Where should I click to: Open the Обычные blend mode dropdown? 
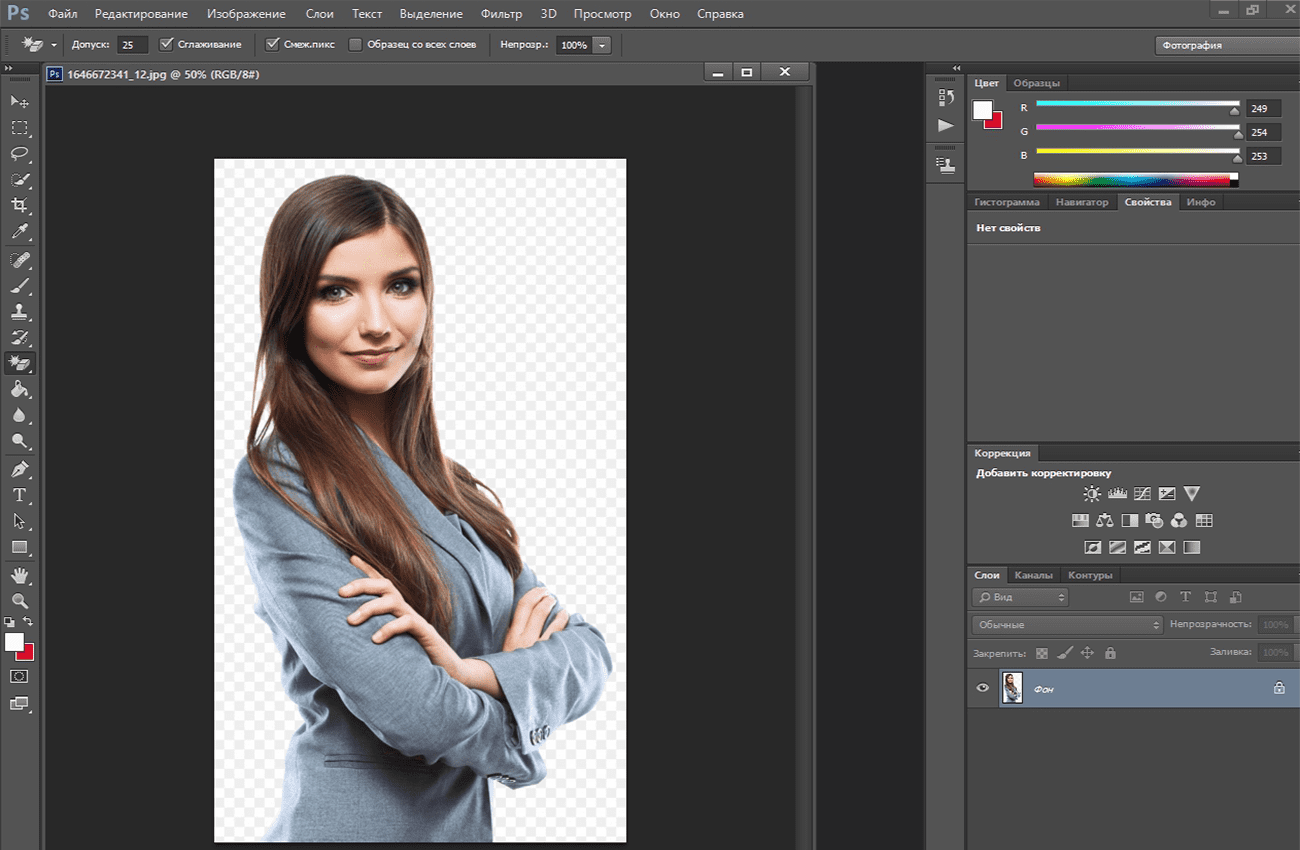1067,625
